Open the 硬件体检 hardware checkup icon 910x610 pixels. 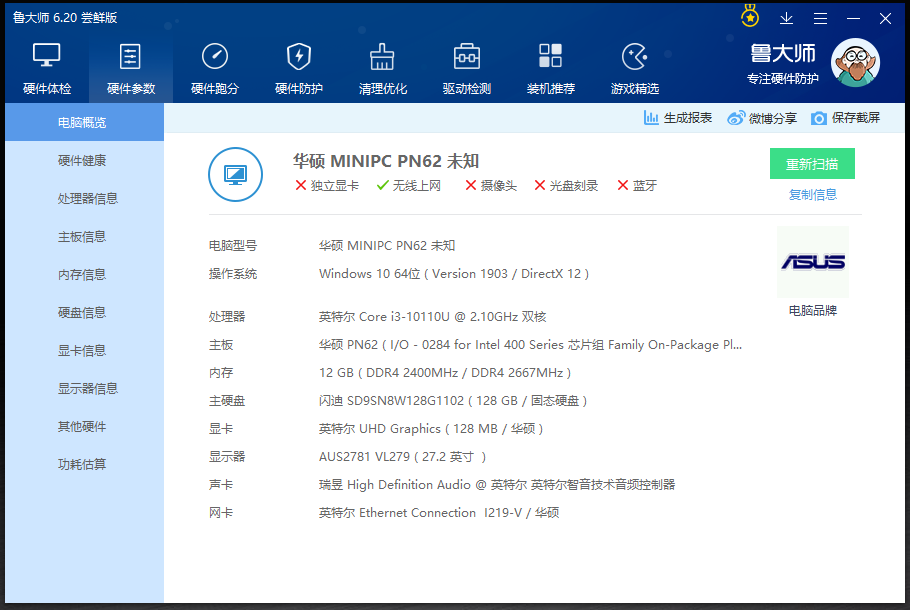47,57
